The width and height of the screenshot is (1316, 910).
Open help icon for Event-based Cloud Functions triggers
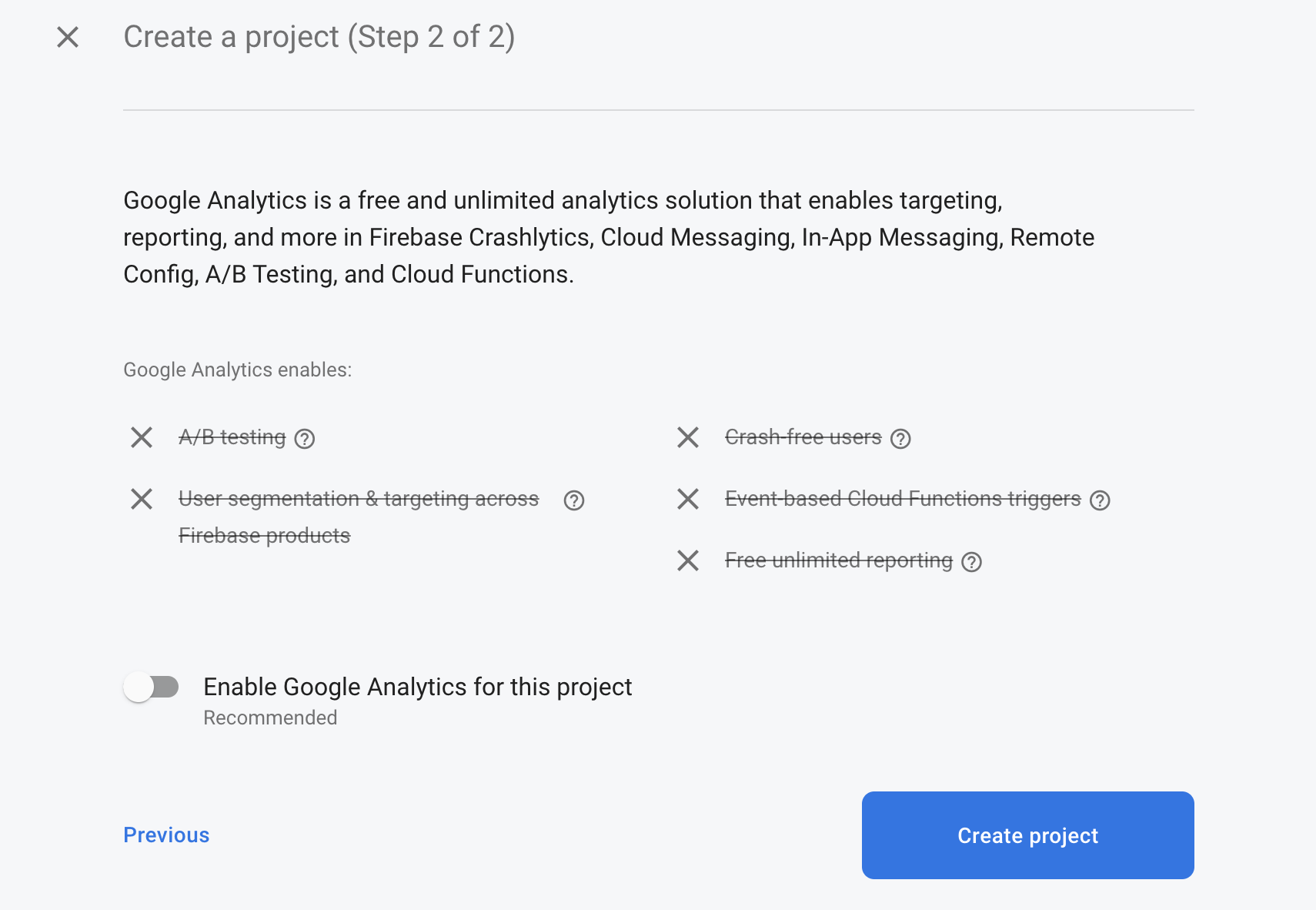[1101, 500]
